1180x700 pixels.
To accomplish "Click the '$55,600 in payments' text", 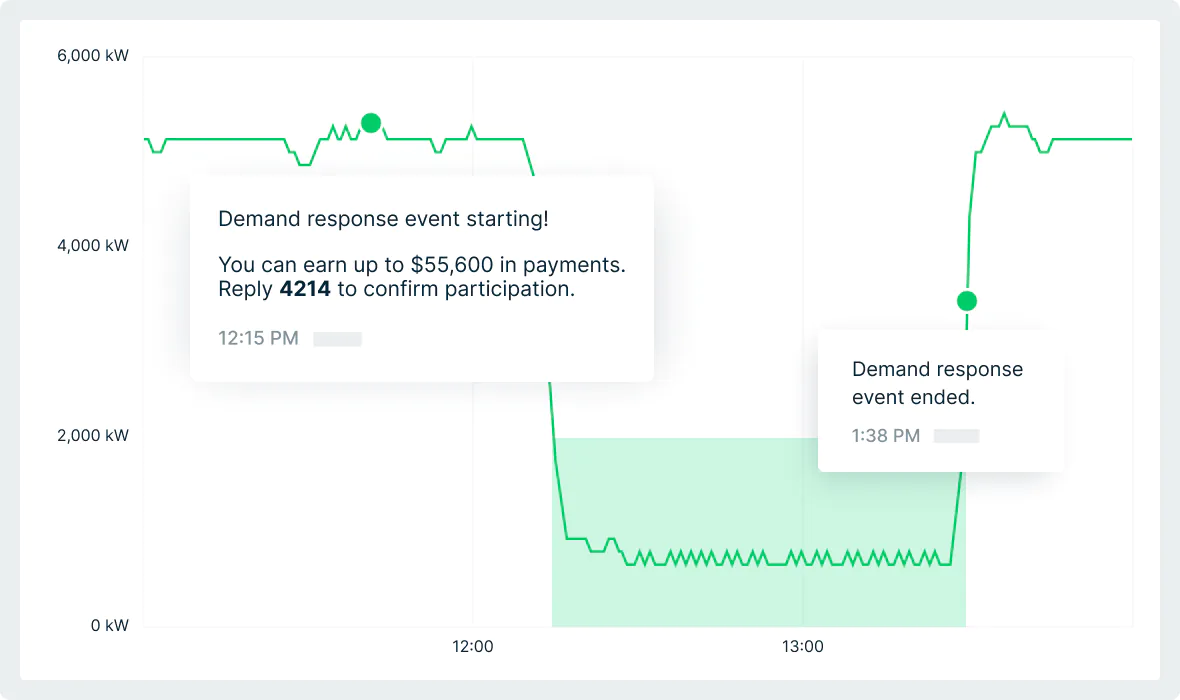I will [x=516, y=265].
